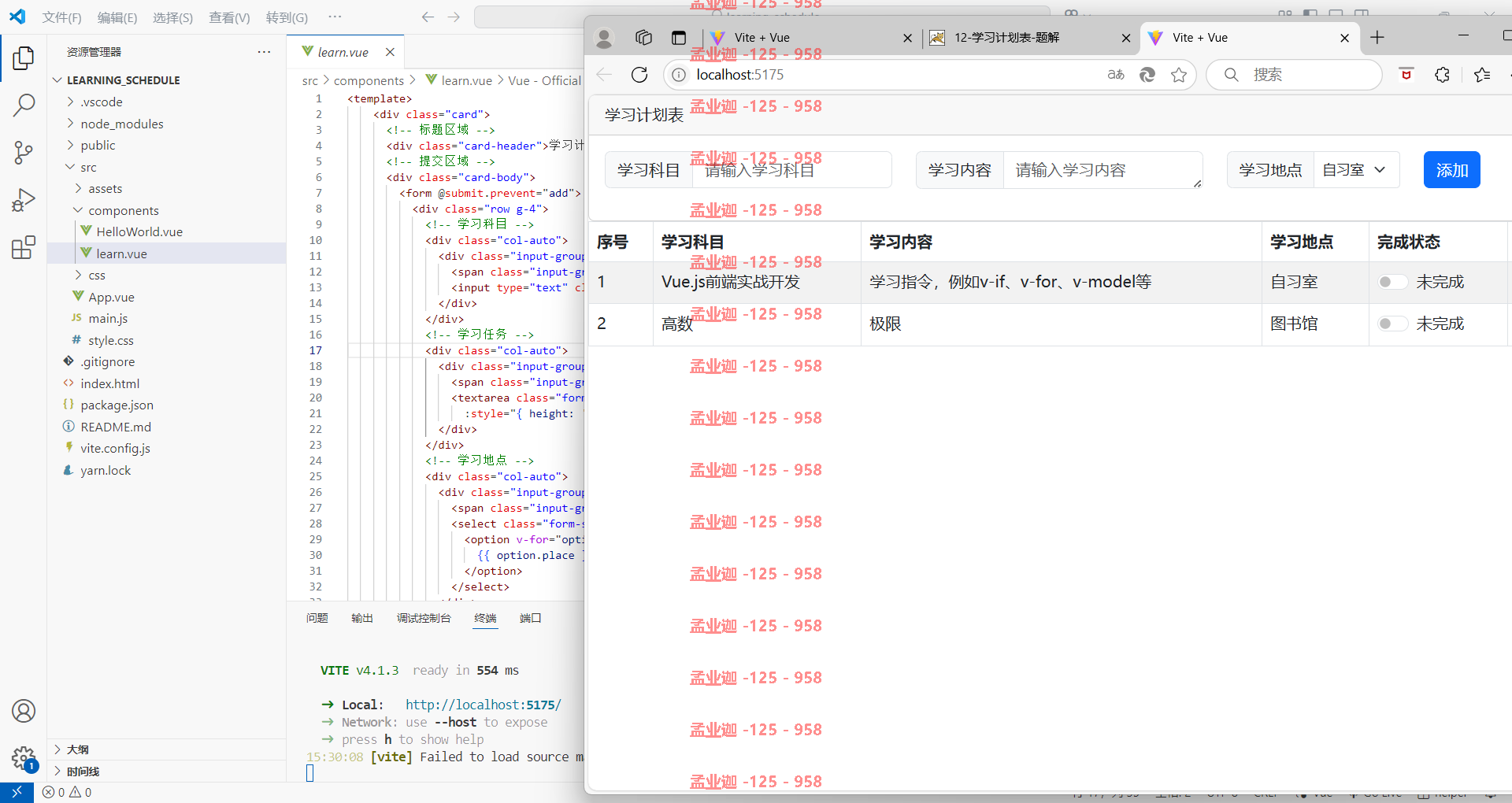This screenshot has height=803, width=1512.
Task: Toggle completion switch for 高数 row
Action: (x=1392, y=324)
